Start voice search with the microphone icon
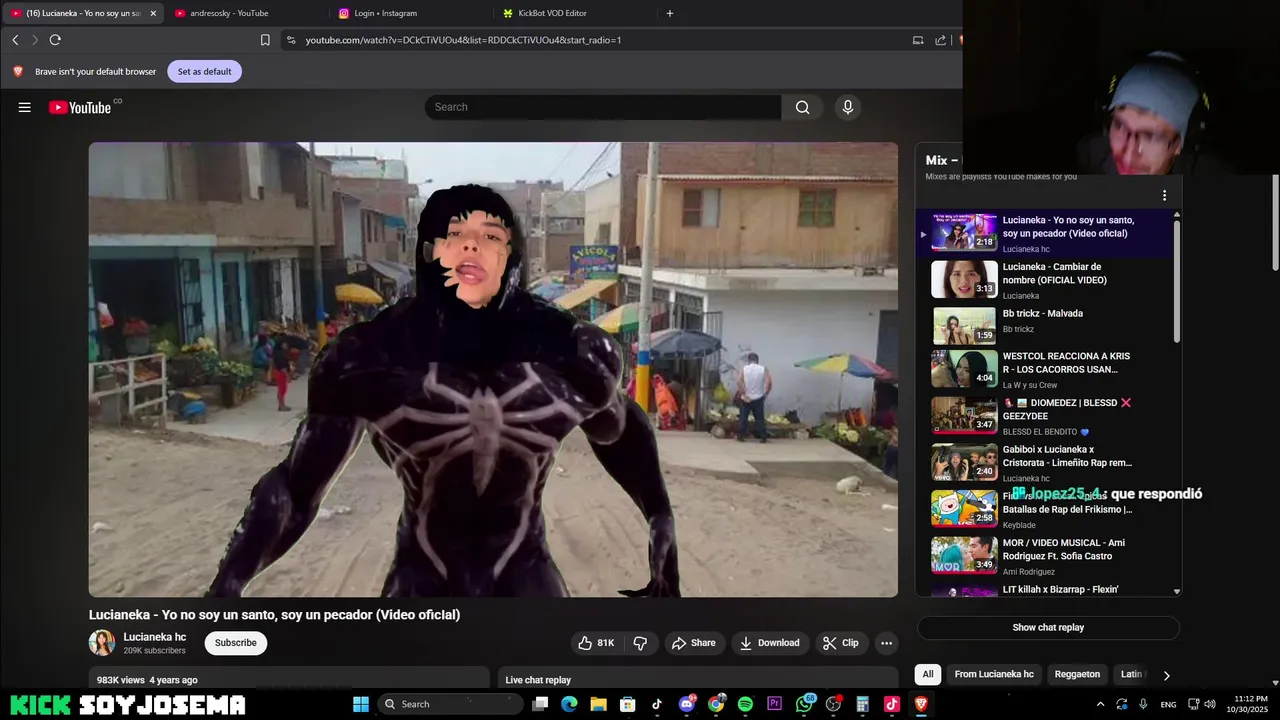Screen dimensions: 1280x720 tap(848, 107)
